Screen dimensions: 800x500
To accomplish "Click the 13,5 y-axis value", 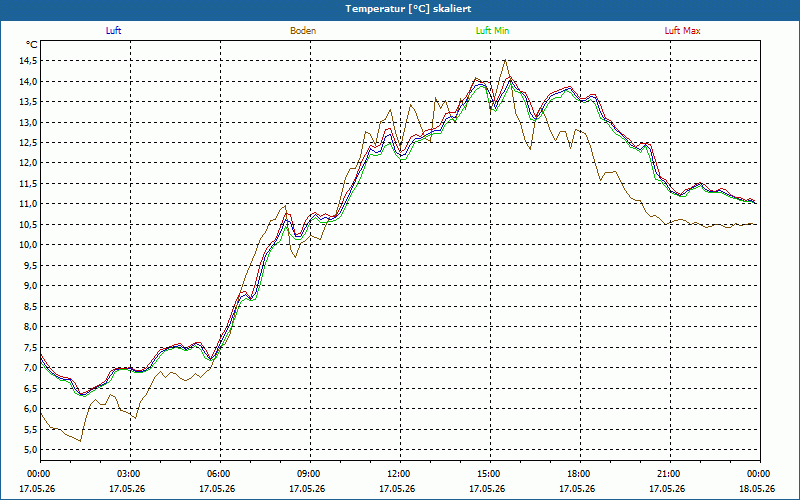I will 28,102.
